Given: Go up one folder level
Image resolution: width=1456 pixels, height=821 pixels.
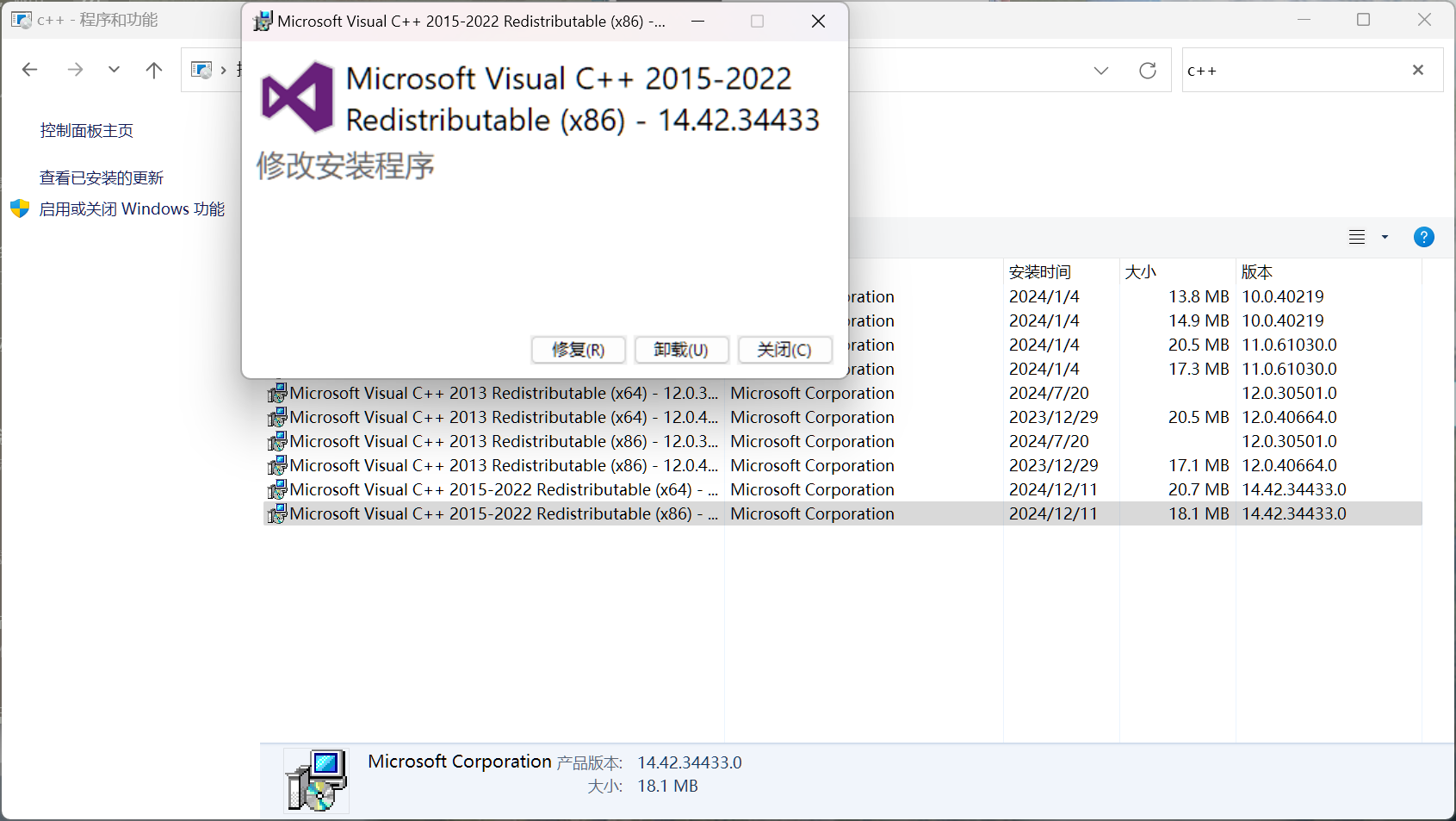Looking at the screenshot, I should coord(154,70).
